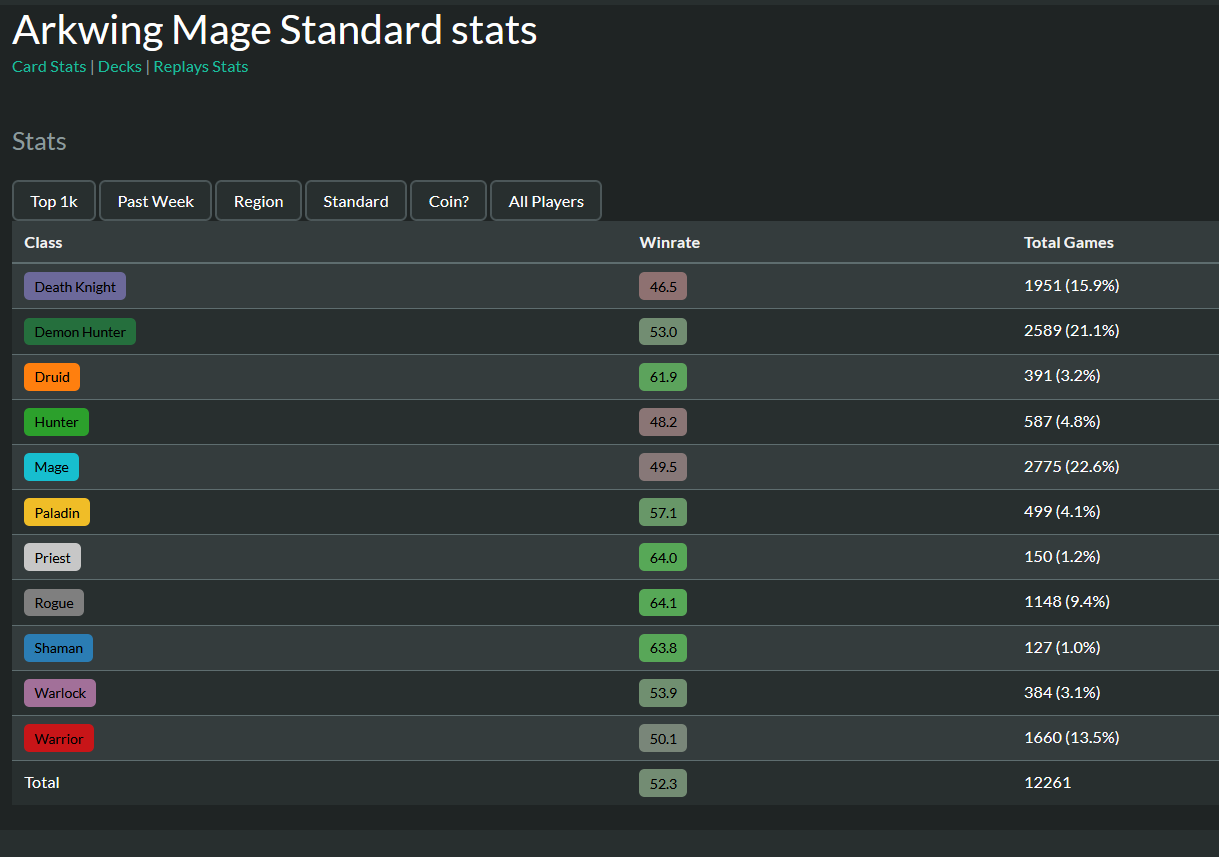Open the Top 1k rank filter
This screenshot has height=857, width=1219.
(x=54, y=201)
